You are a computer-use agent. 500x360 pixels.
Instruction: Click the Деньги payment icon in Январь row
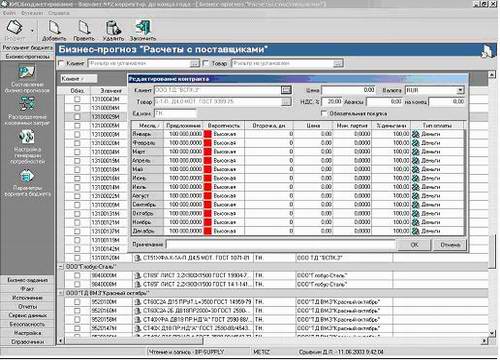click(x=415, y=134)
